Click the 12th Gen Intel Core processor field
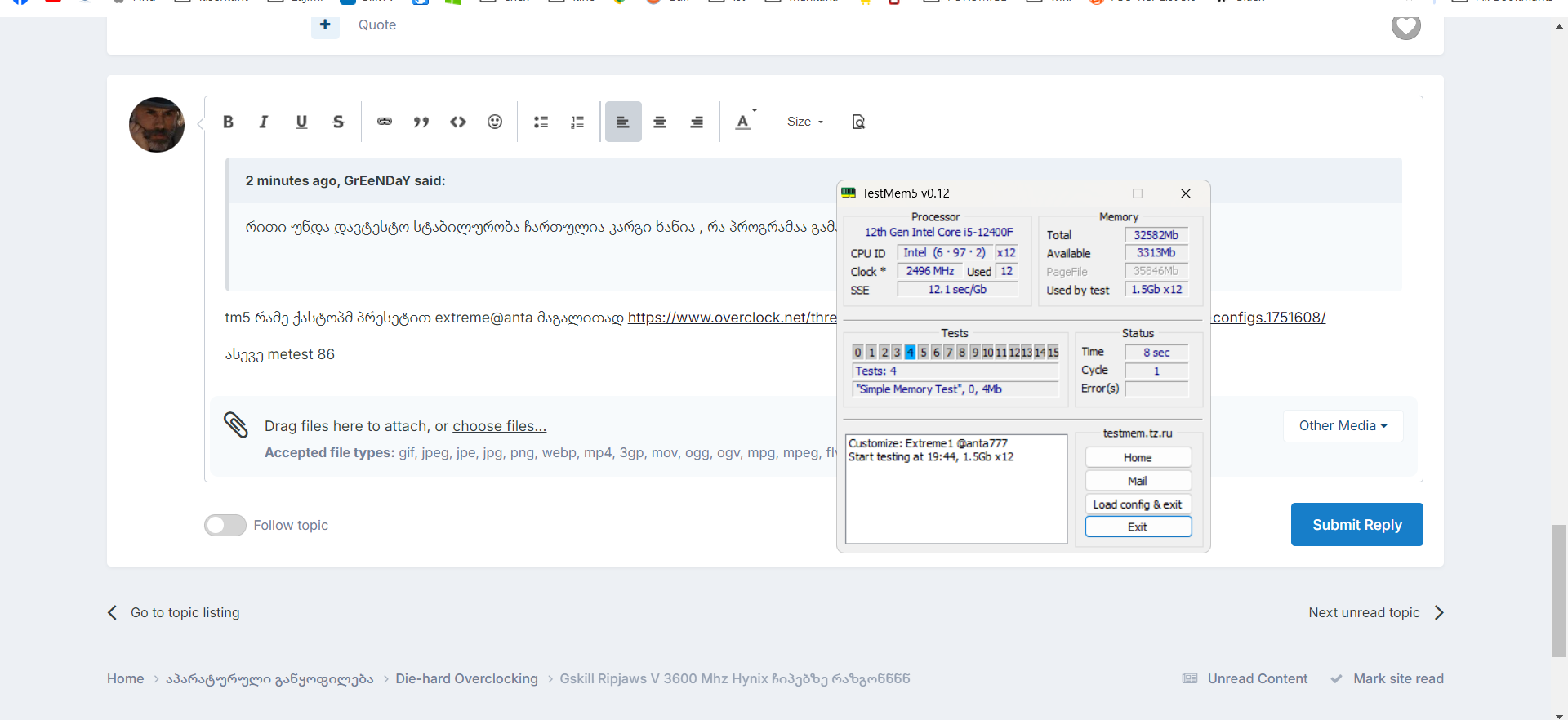Viewport: 1568px width, 720px height. [939, 233]
